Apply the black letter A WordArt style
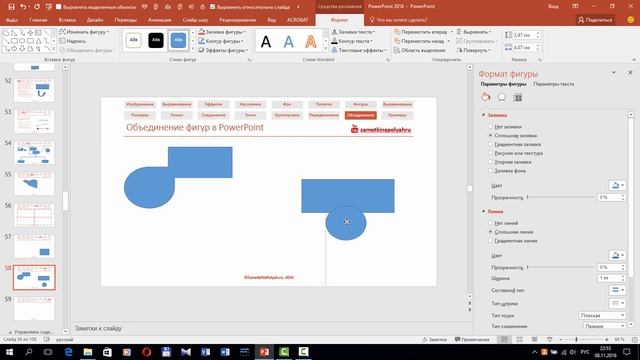This screenshot has width=640, height=360. (x=266, y=41)
